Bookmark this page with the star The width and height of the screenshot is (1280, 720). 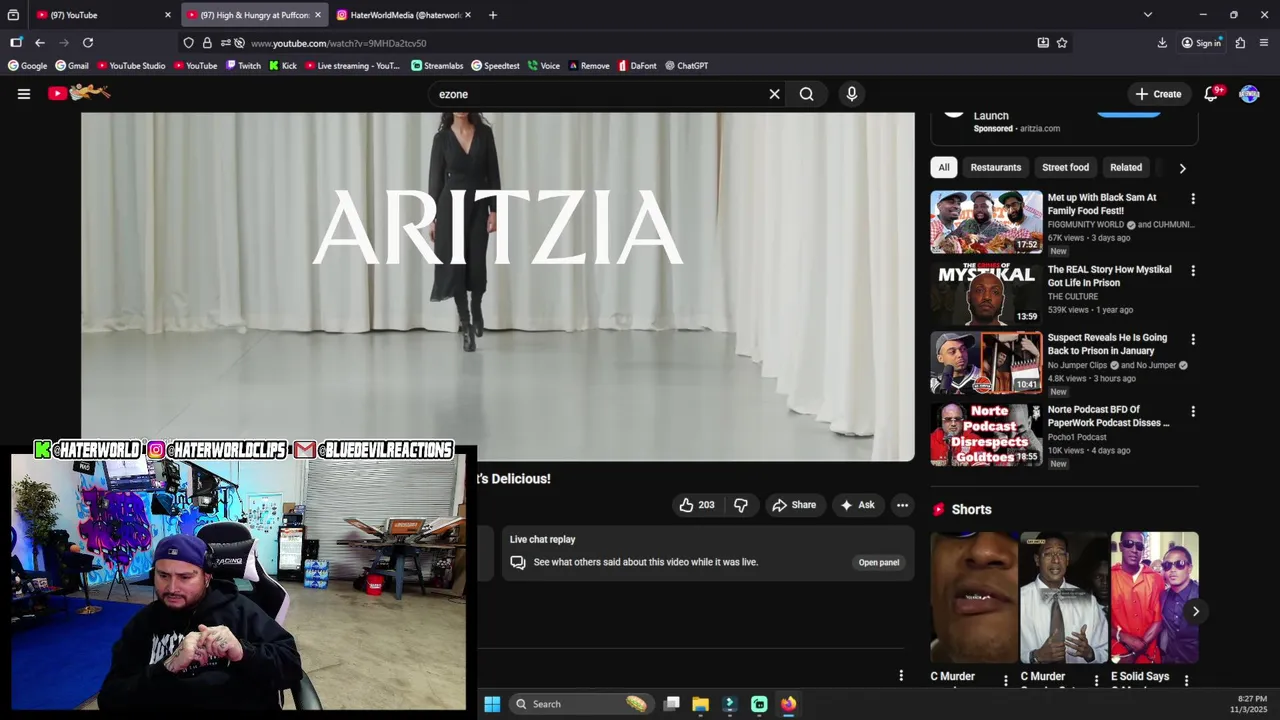1062,43
